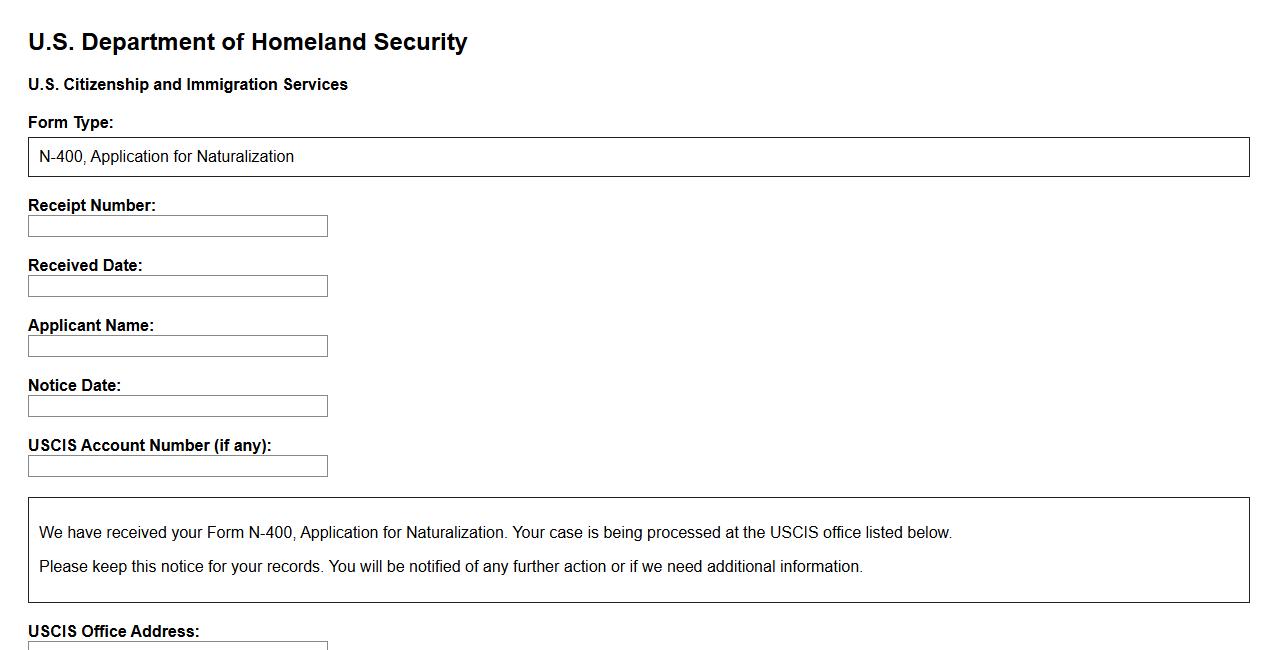The height and width of the screenshot is (650, 1278).
Task: Click the "Form Type:" label
Action: click(71, 123)
